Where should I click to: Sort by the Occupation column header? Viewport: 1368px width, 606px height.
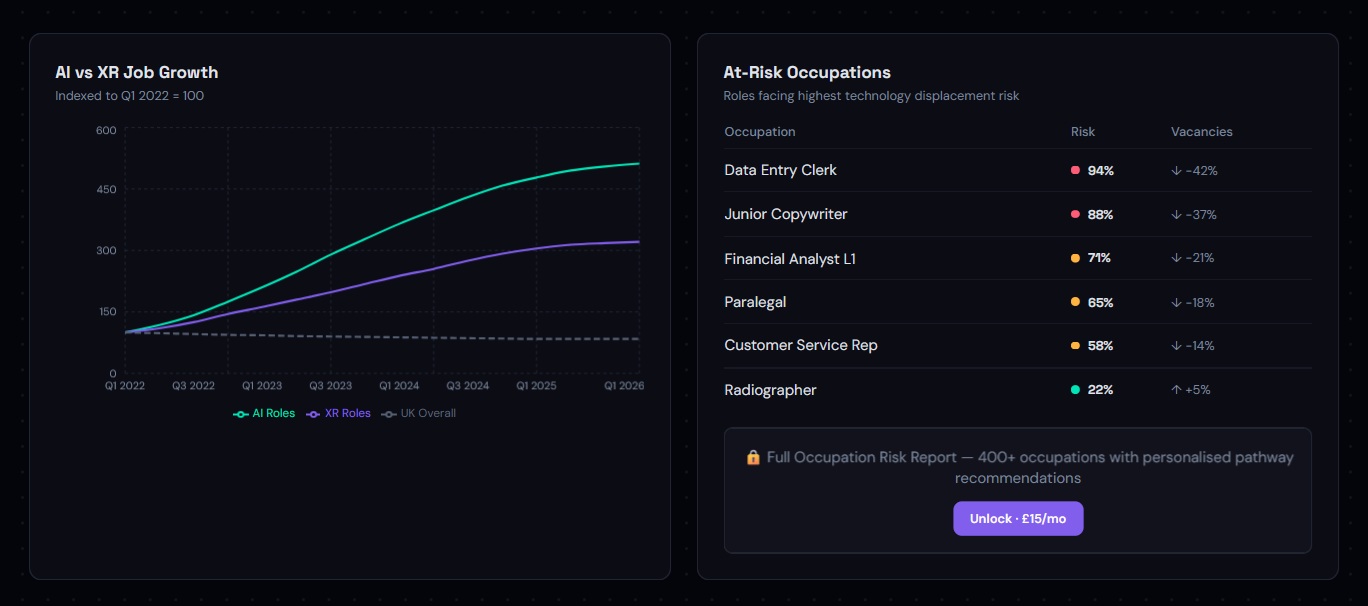click(759, 131)
